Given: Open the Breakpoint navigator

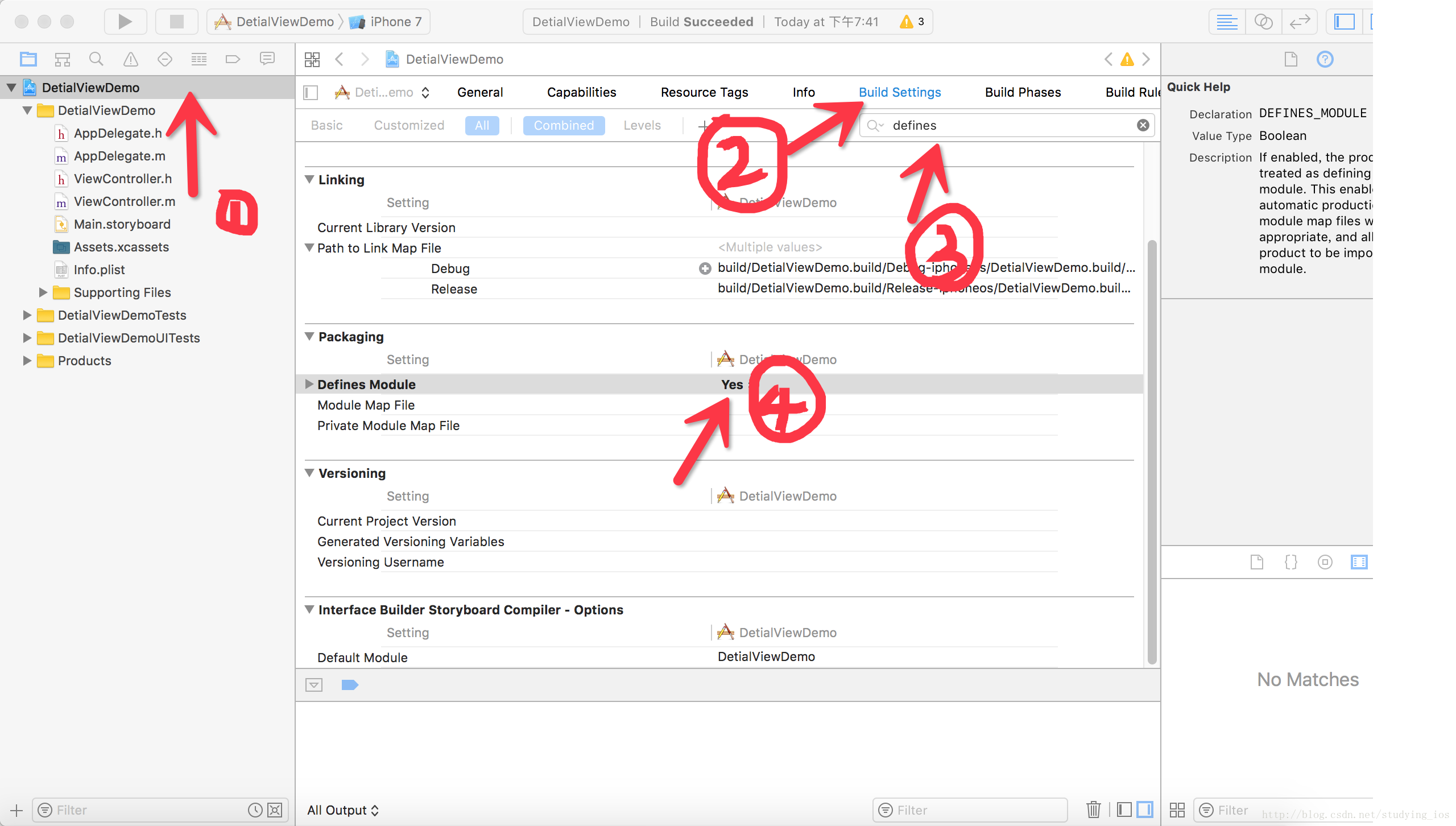Looking at the screenshot, I should click(x=233, y=59).
